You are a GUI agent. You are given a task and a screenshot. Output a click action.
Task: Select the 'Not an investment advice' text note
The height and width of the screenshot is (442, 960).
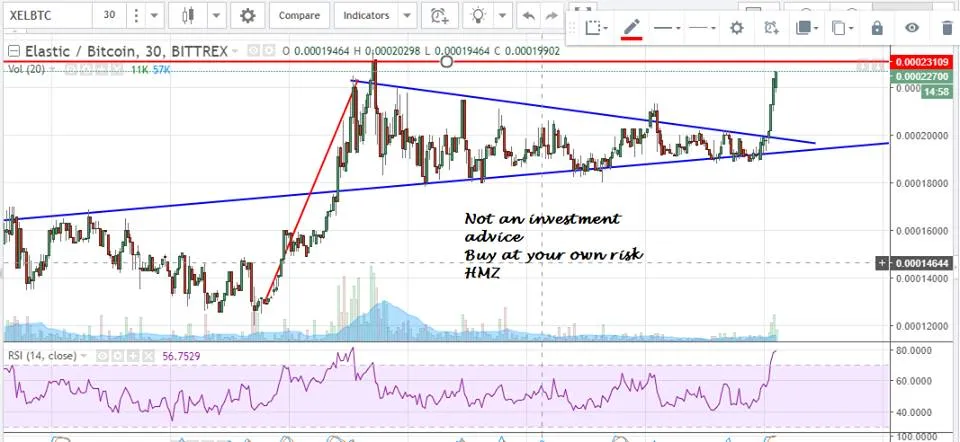tap(554, 245)
